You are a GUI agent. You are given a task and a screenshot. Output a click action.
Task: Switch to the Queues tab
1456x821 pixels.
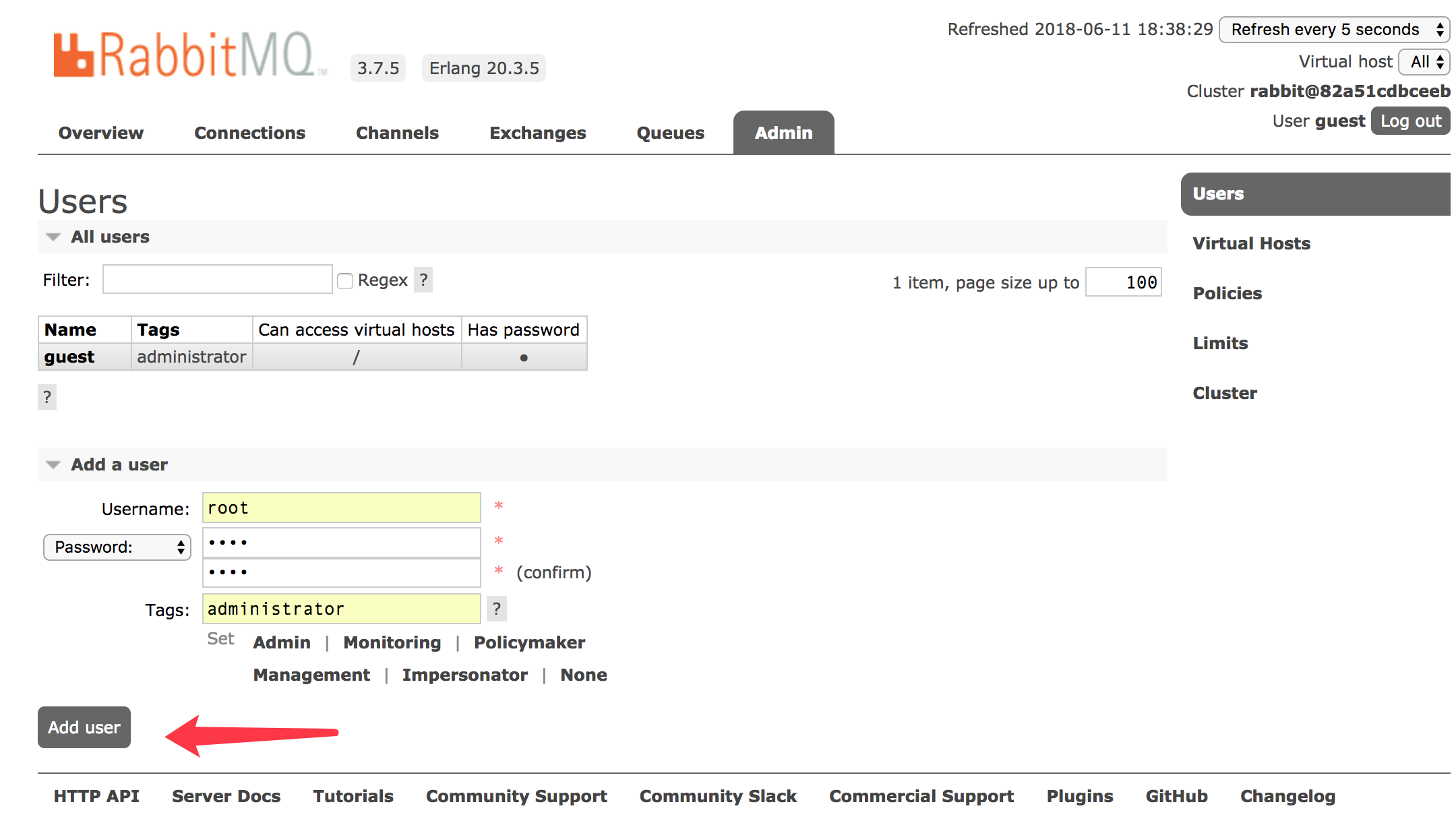pos(670,133)
